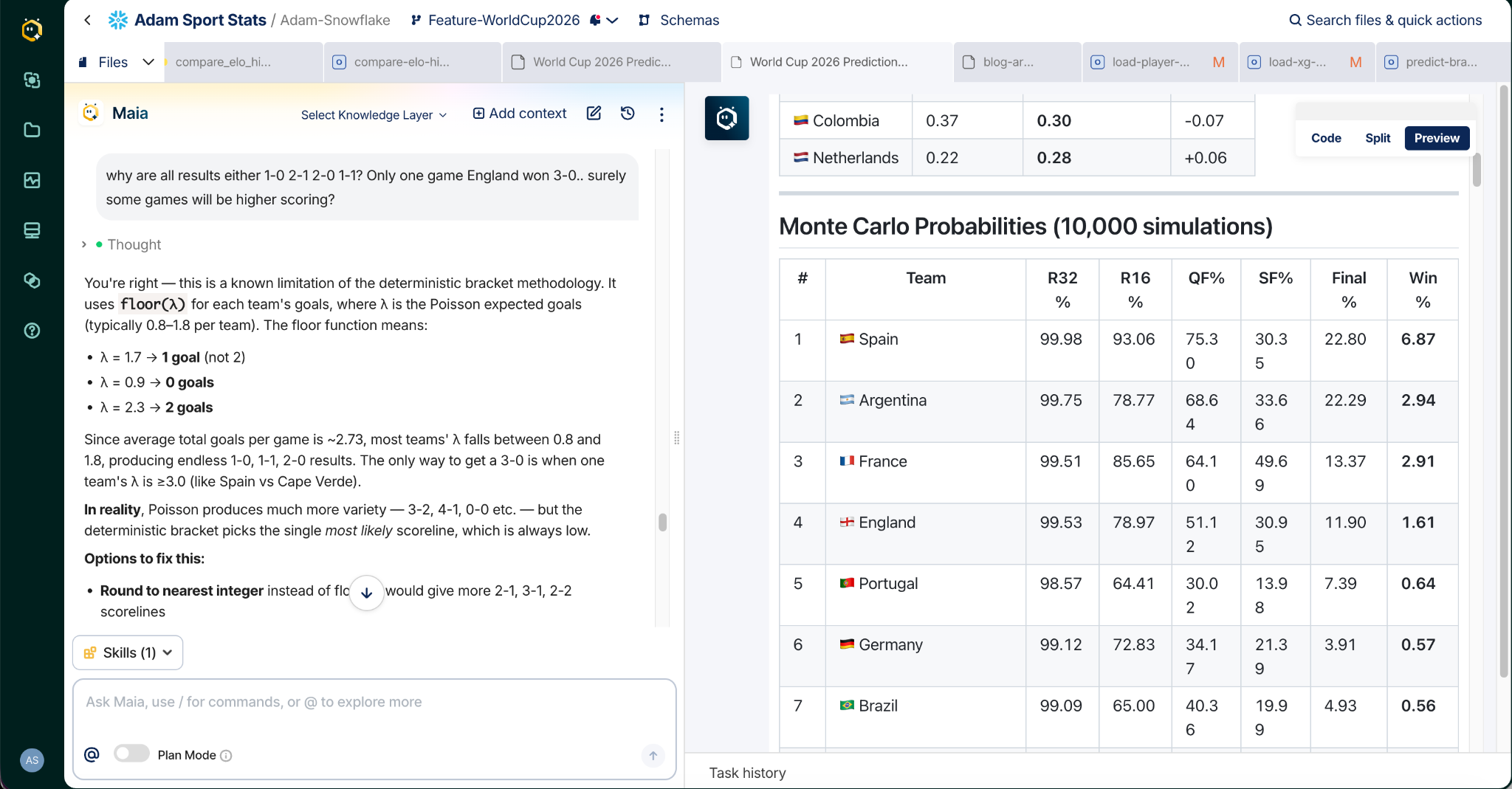Switch to the compare_elo_hi... tab
This screenshot has width=1512, height=789.
pyautogui.click(x=242, y=62)
